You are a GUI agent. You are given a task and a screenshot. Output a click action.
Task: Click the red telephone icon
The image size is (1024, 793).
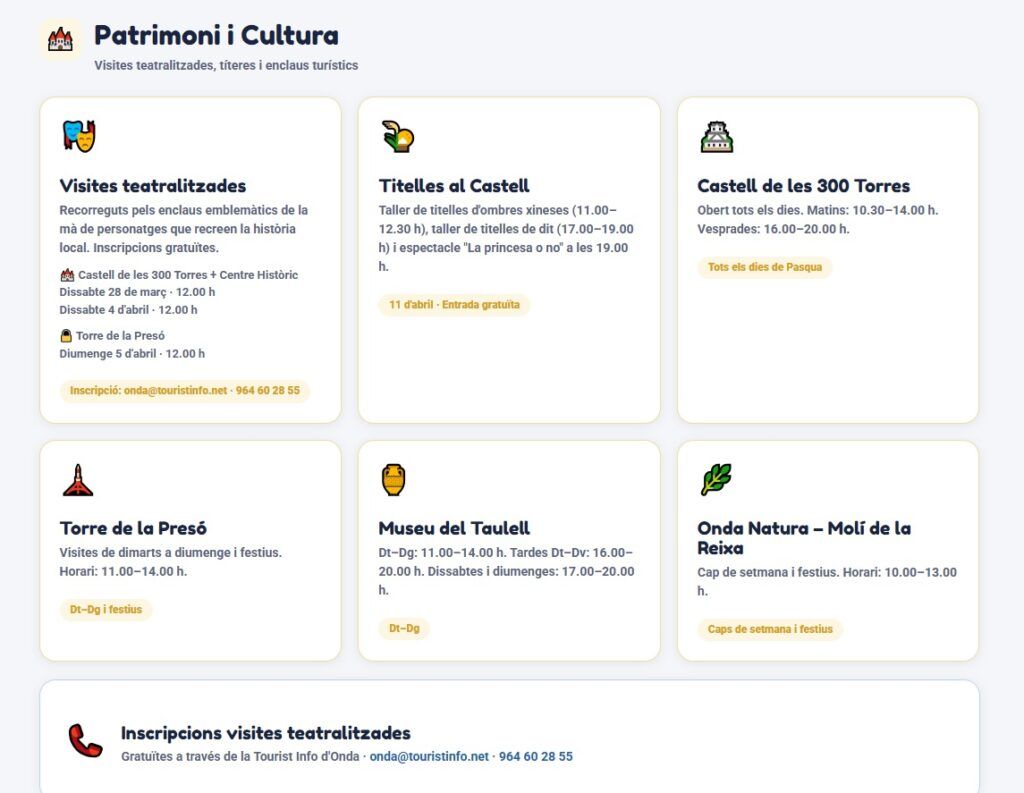85,741
